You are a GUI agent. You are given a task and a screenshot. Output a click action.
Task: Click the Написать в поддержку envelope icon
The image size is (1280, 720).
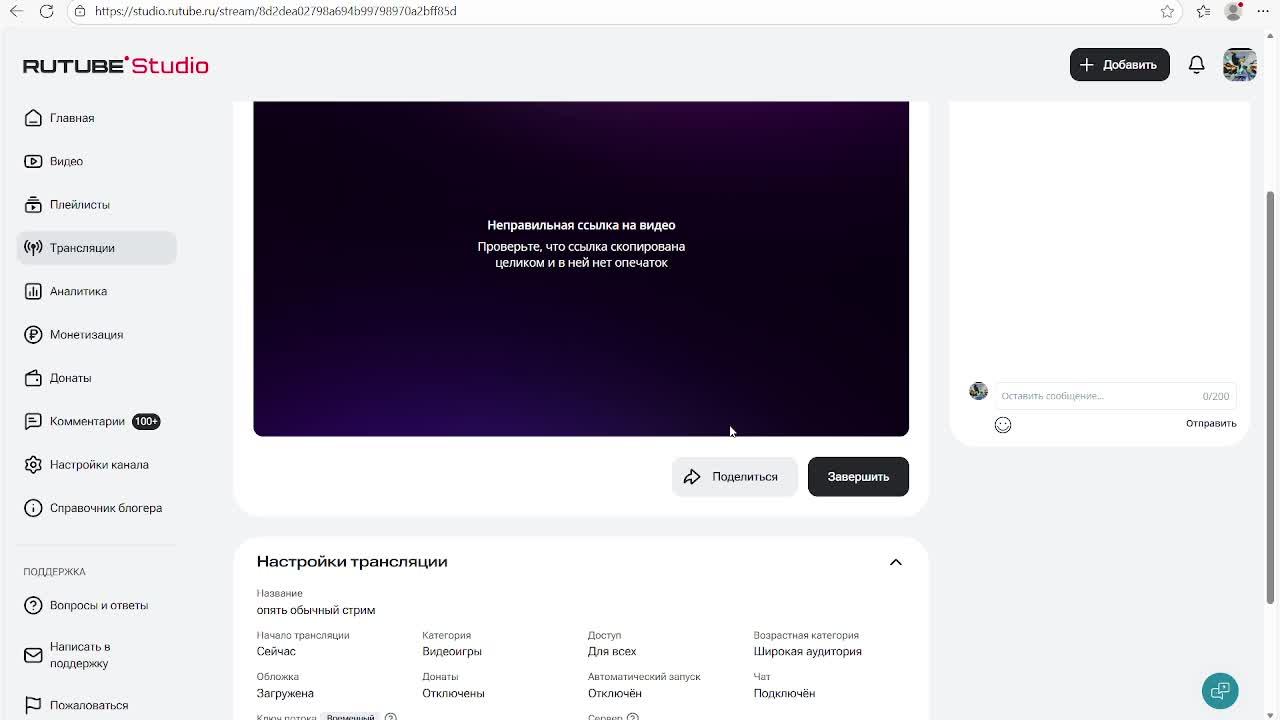(x=33, y=655)
